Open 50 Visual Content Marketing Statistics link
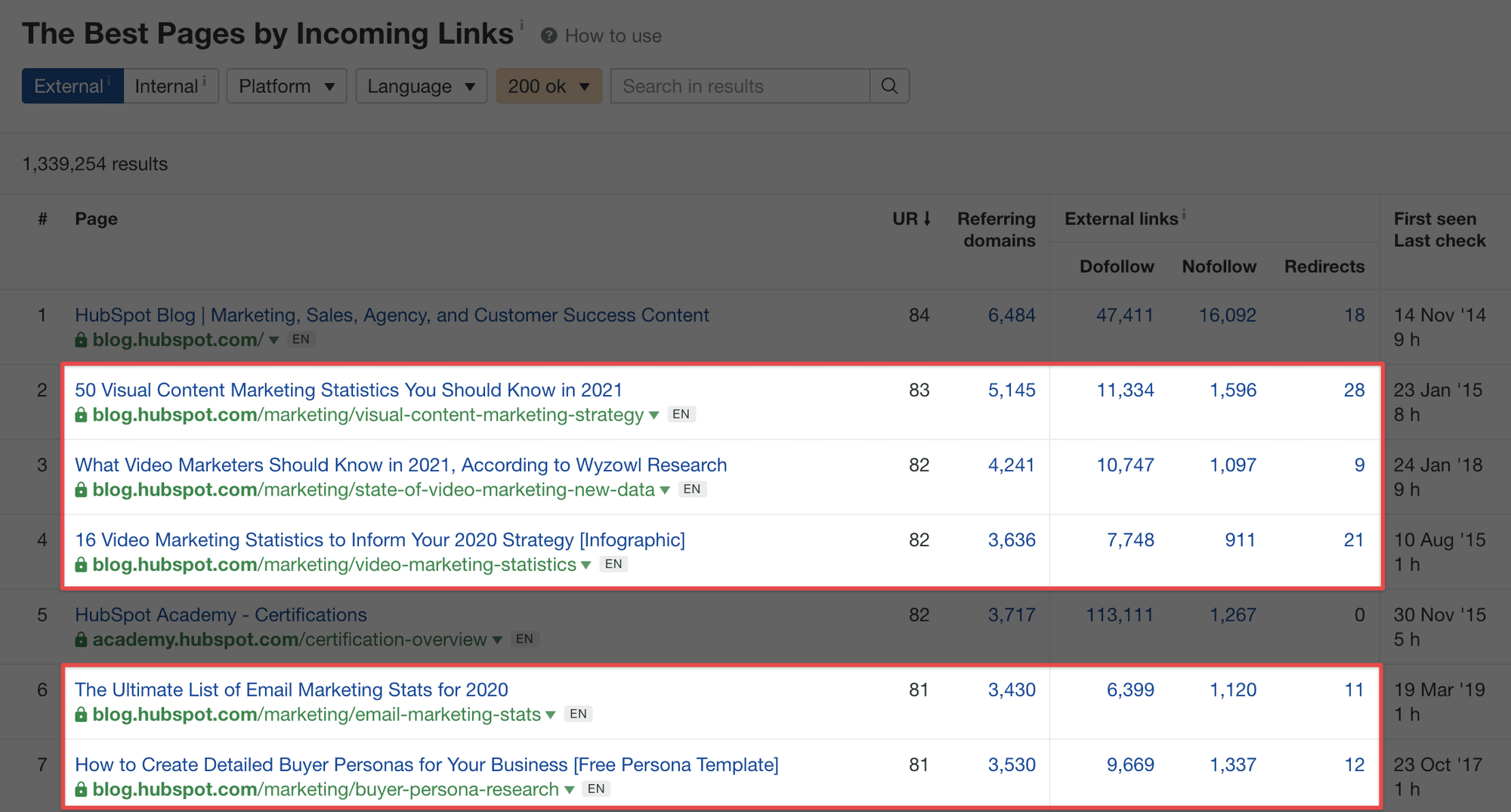 click(348, 390)
